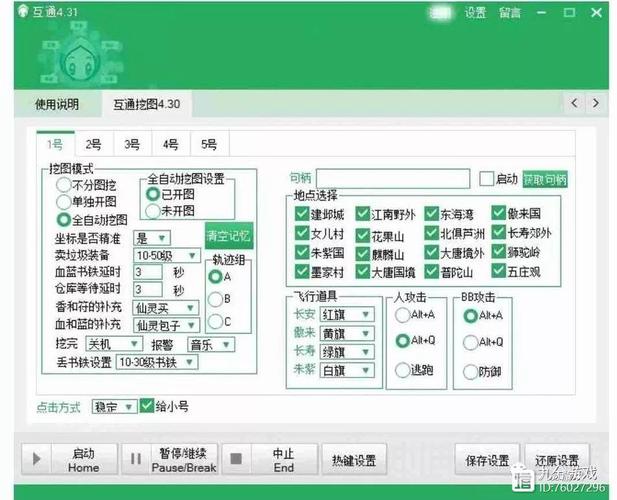Uncheck 傲来国 location
The width and height of the screenshot is (617, 500).
[x=499, y=213]
